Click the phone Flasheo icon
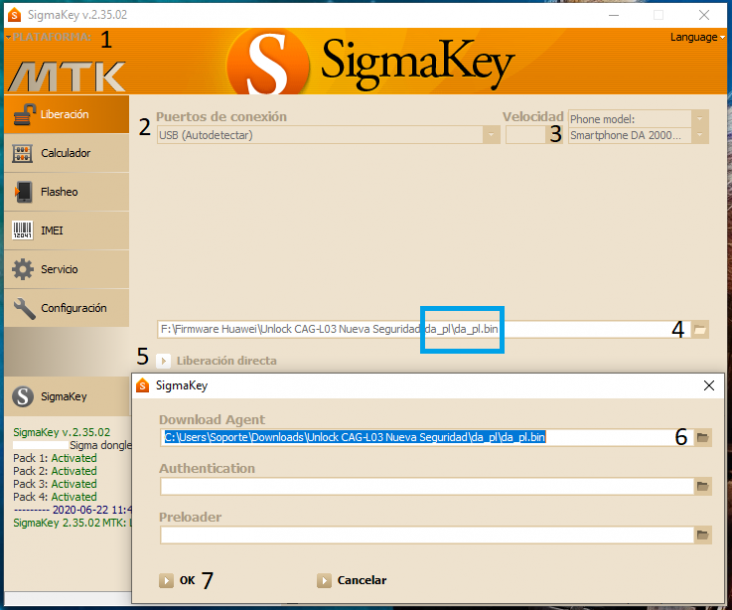 (23, 192)
